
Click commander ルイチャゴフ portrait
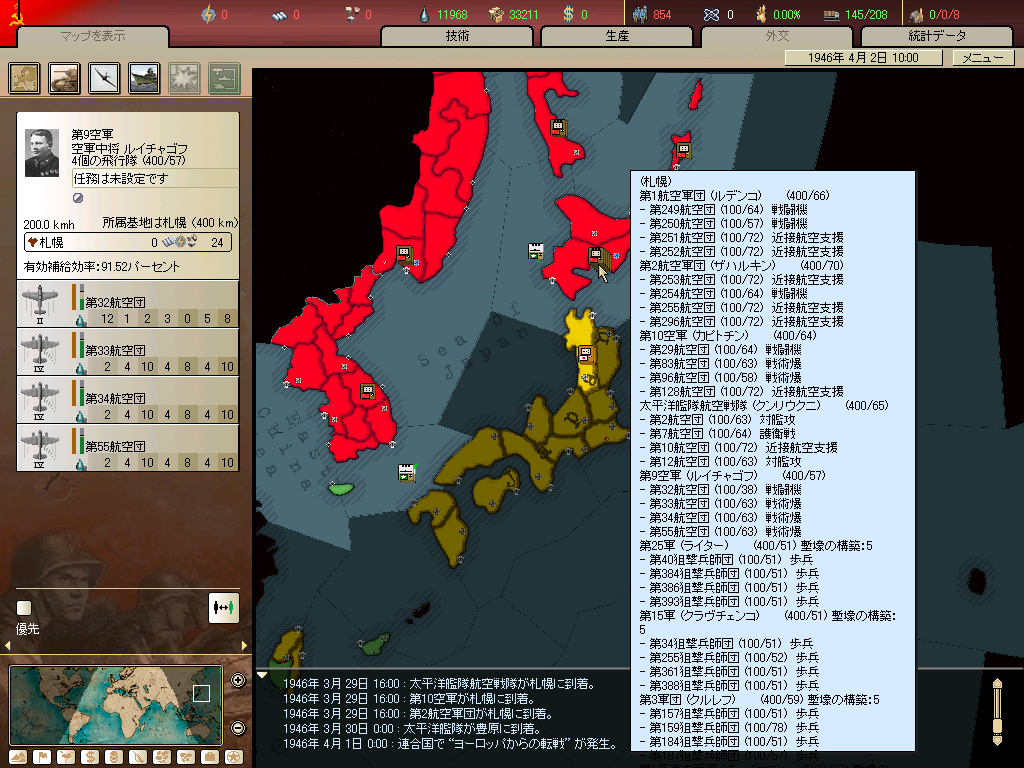click(x=42, y=153)
